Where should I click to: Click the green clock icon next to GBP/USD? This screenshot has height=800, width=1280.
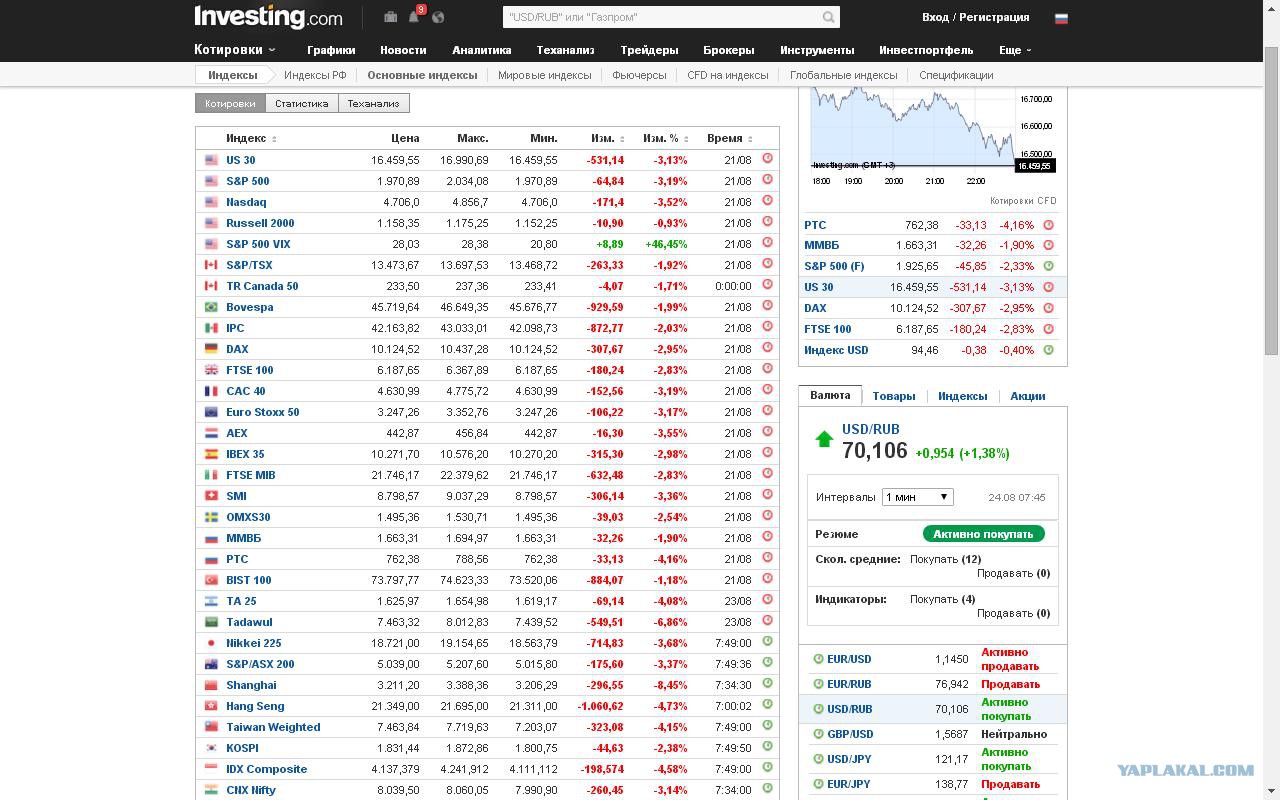tap(818, 733)
